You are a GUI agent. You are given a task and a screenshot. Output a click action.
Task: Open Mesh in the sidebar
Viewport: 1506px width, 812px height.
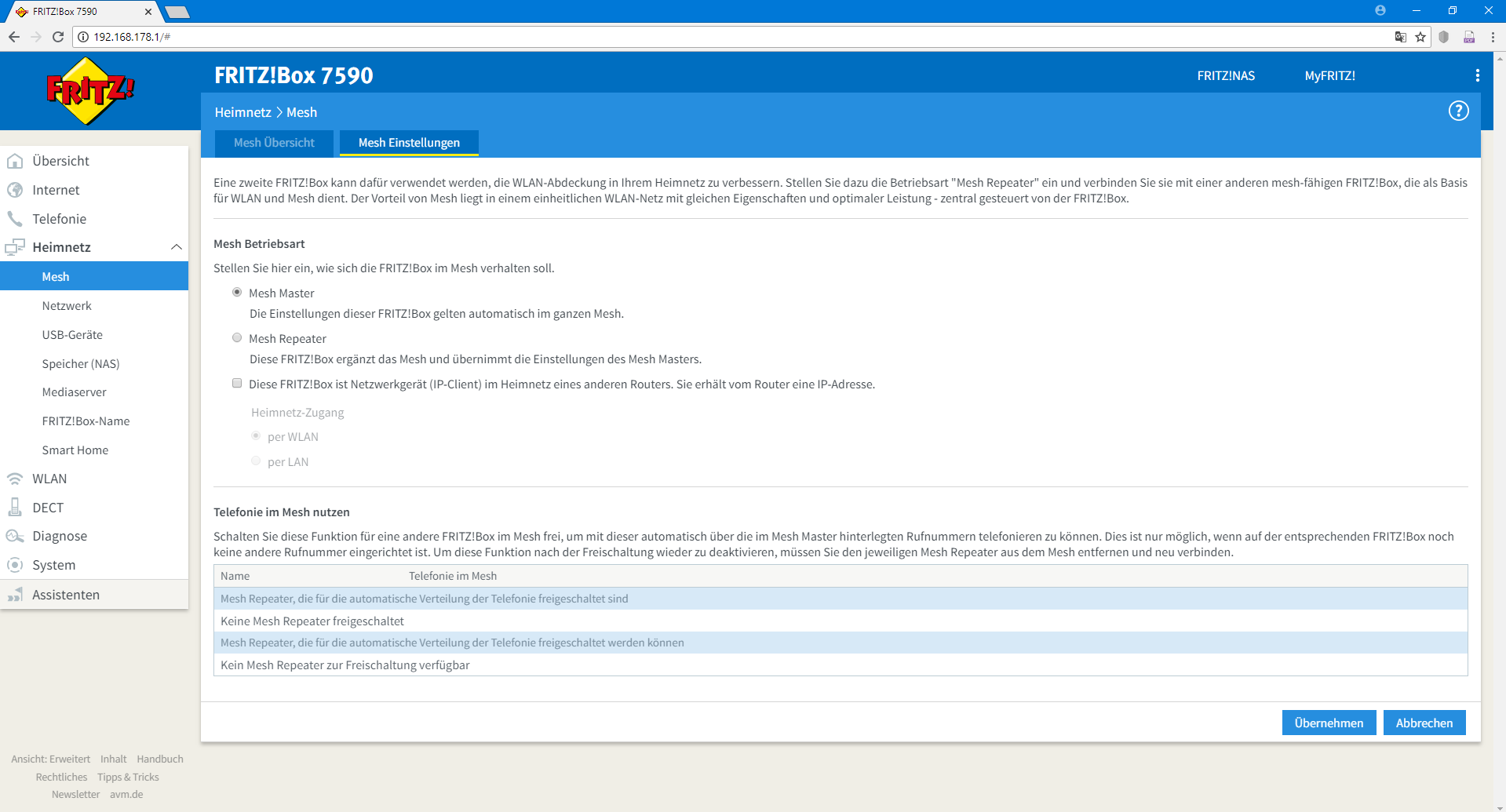[94, 276]
